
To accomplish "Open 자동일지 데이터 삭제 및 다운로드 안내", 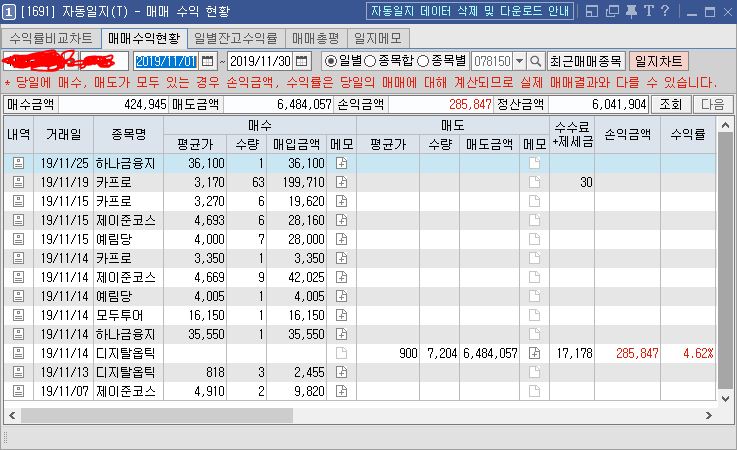I will (x=470, y=11).
